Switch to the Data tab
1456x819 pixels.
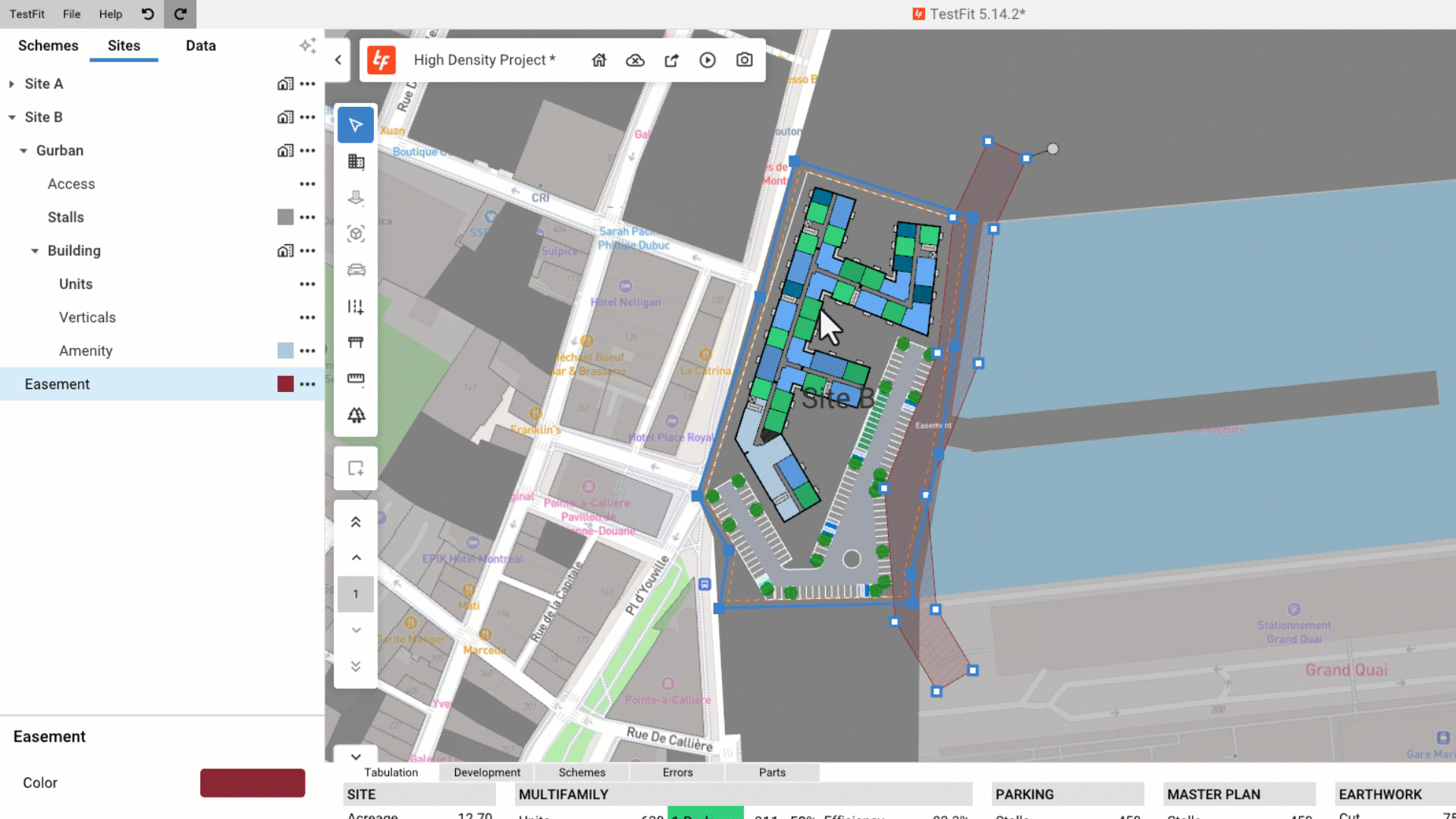(x=200, y=45)
